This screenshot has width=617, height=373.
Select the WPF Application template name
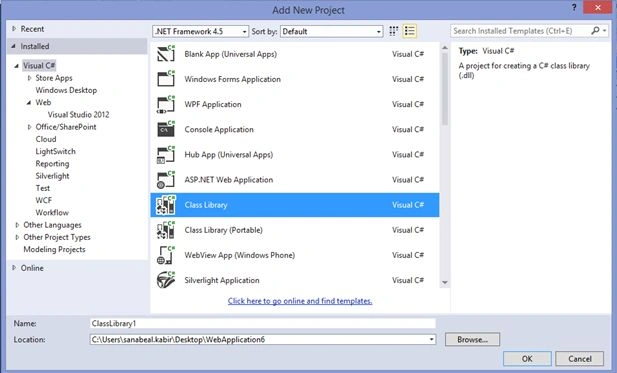point(213,104)
